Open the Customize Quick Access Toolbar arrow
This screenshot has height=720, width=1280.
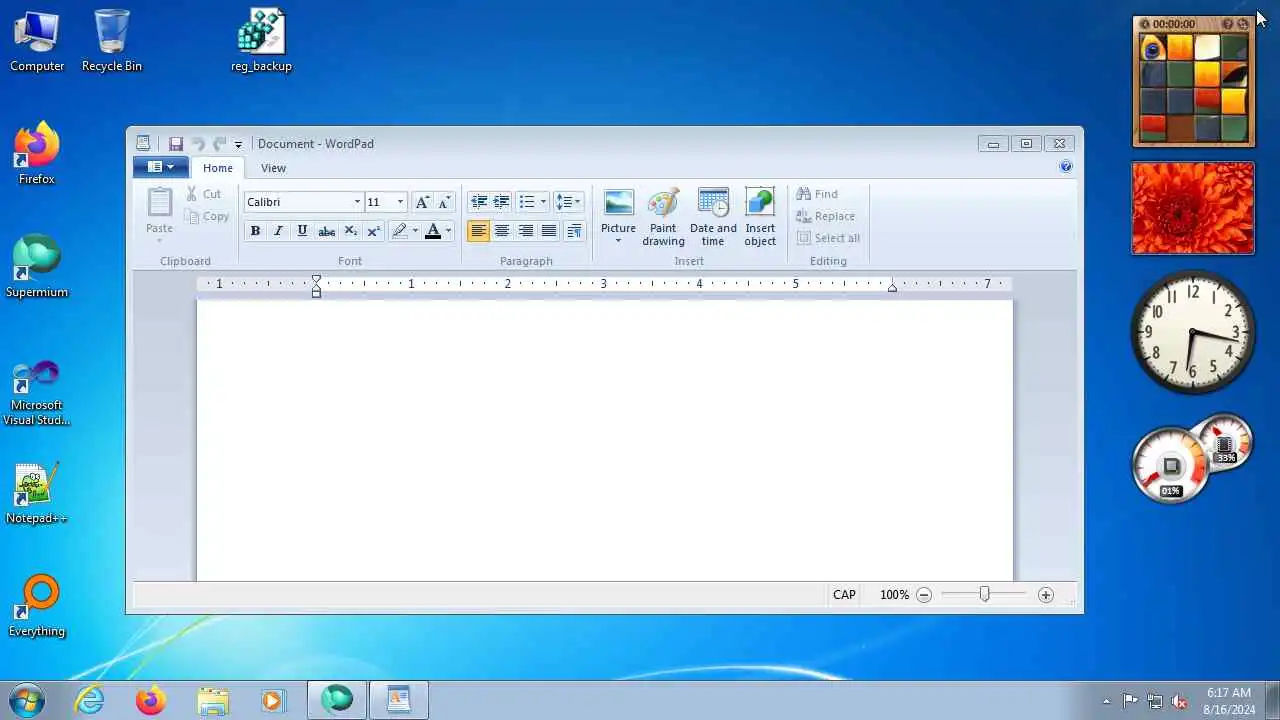pos(238,145)
